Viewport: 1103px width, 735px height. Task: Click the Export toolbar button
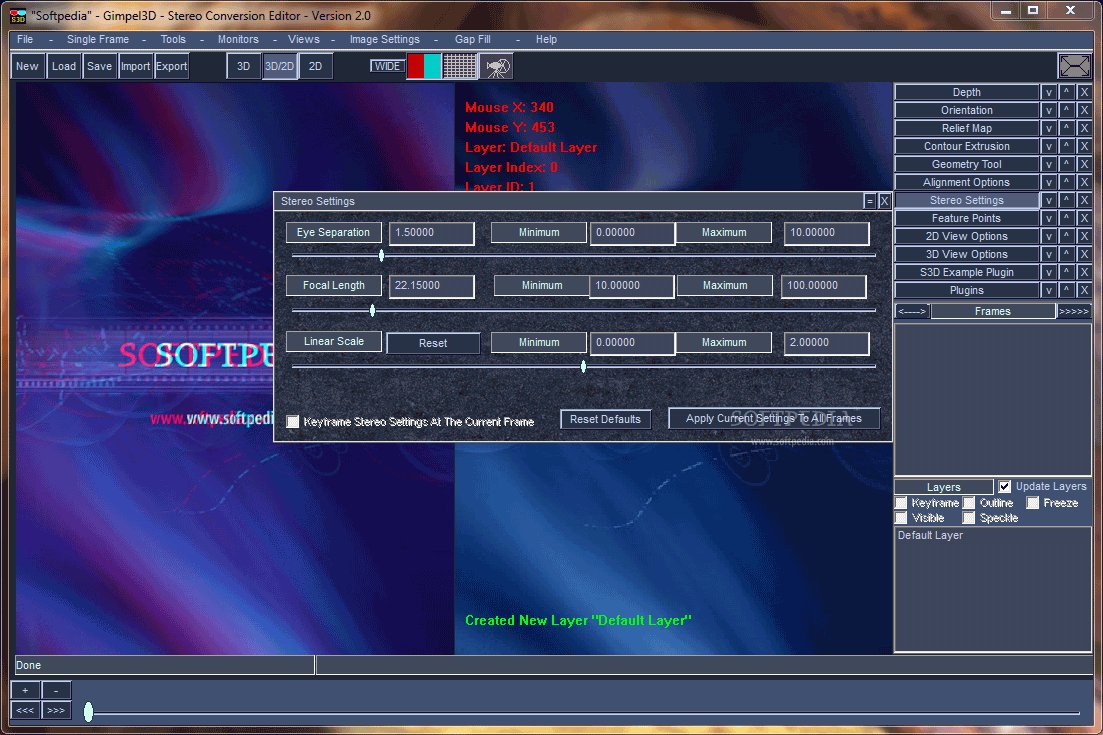(171, 66)
